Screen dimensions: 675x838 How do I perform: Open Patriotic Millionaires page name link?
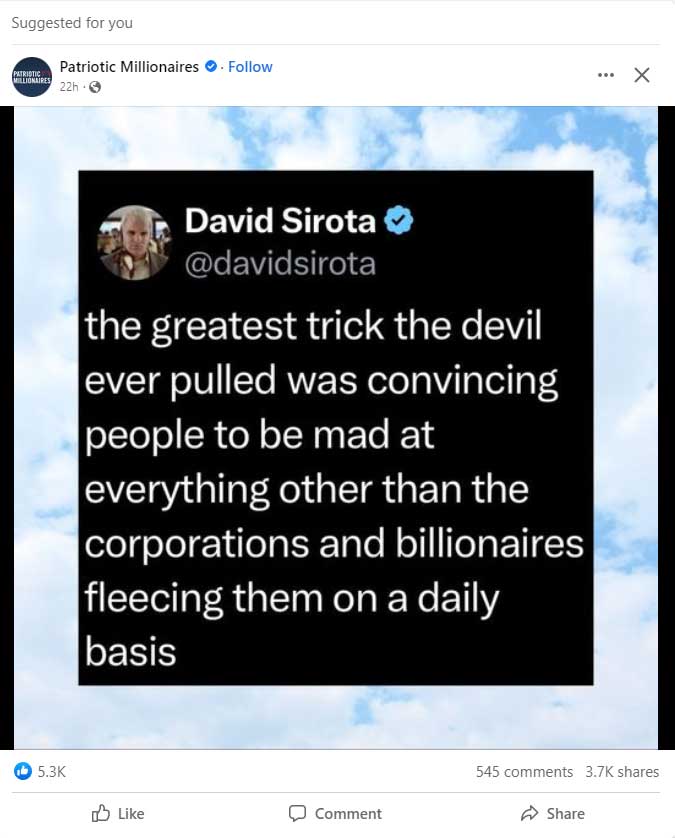pyautogui.click(x=129, y=67)
